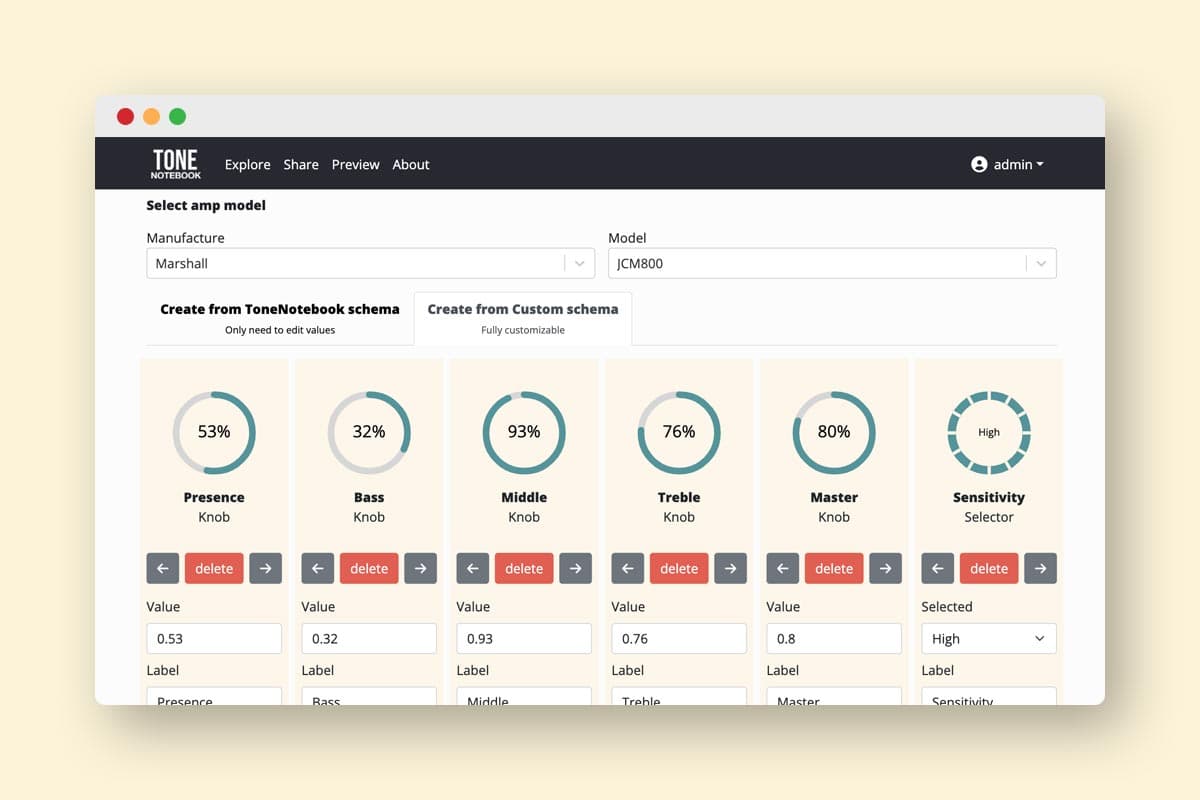Open the Selected dropdown set to High
Image resolution: width=1200 pixels, height=800 pixels.
click(988, 639)
